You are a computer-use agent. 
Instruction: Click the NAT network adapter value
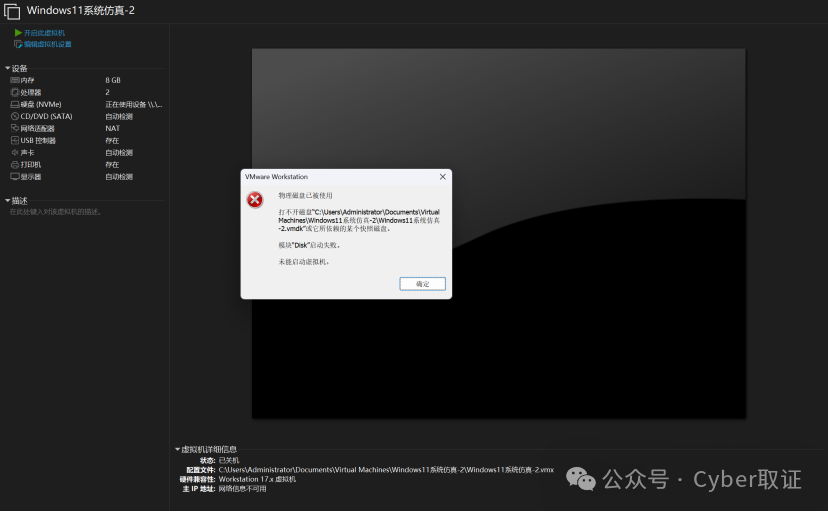112,128
